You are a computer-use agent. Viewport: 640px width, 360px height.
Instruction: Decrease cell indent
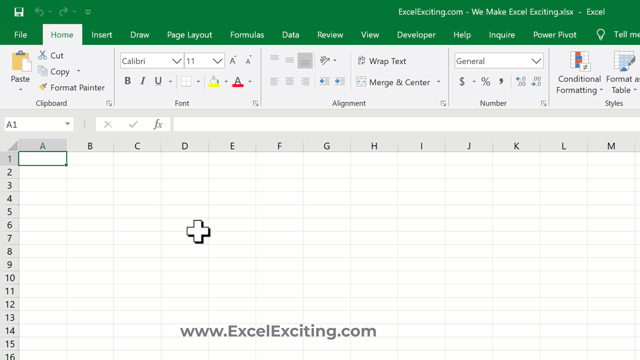[x=324, y=82]
